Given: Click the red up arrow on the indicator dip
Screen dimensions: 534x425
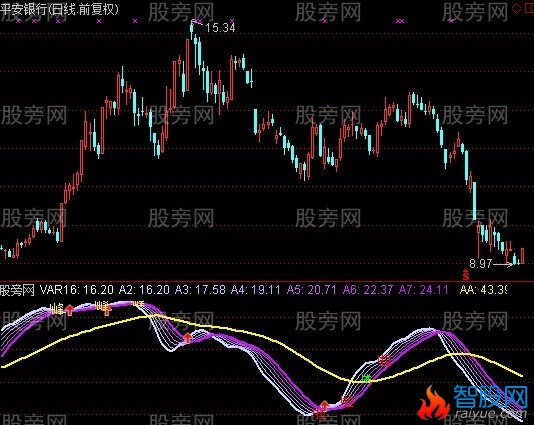Looking at the screenshot, I should pyautogui.click(x=188, y=338).
